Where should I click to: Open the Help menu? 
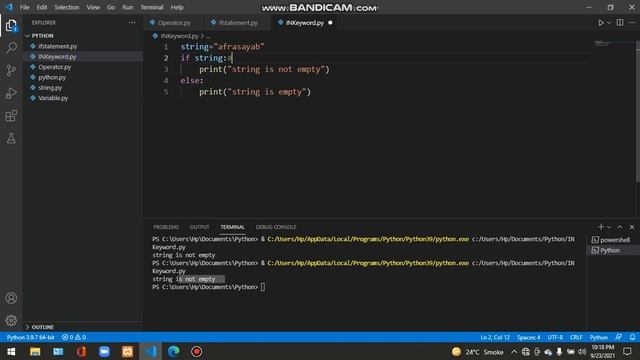177,7
